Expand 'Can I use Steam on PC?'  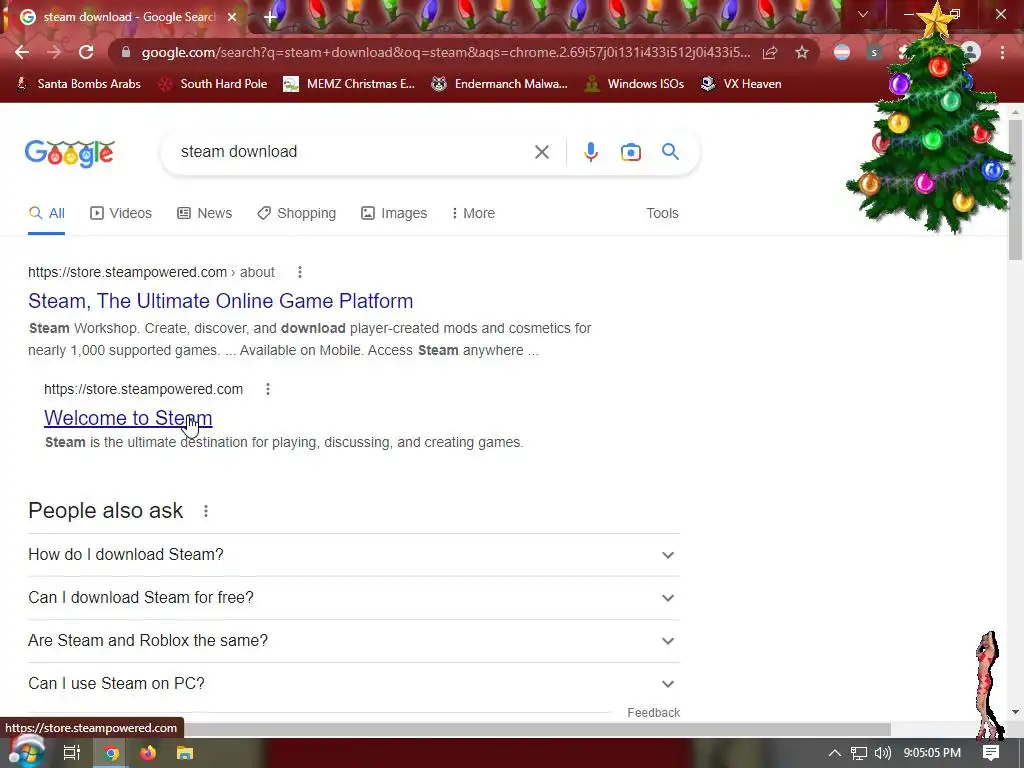click(354, 684)
